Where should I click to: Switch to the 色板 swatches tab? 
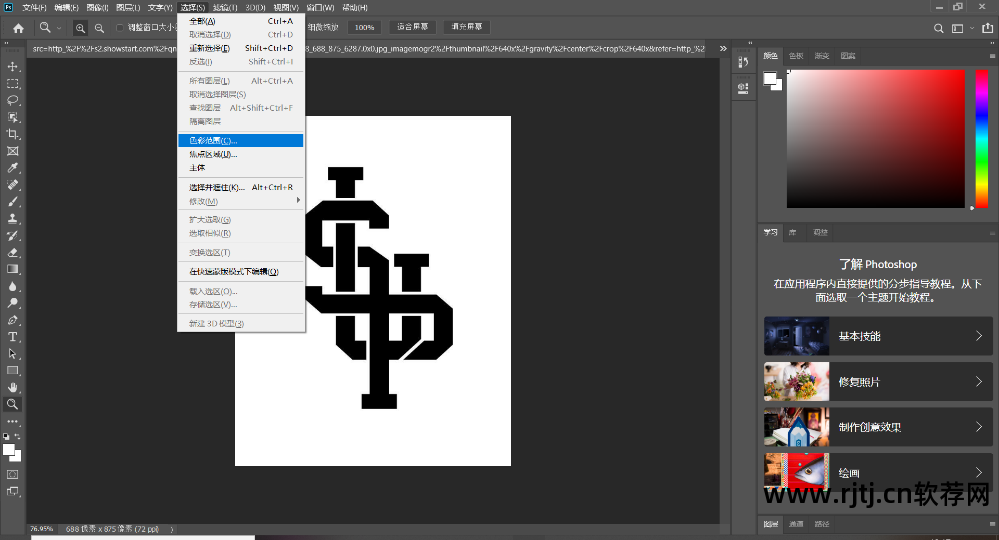click(796, 56)
